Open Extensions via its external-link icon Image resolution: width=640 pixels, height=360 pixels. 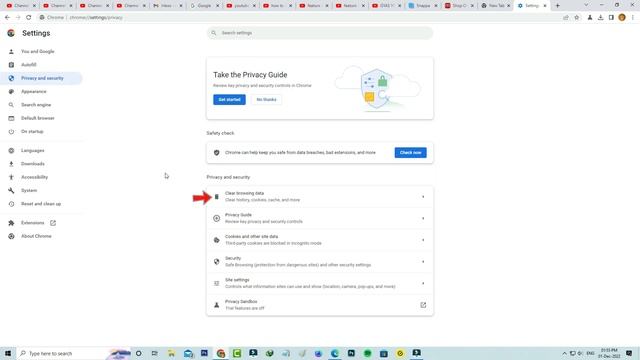click(53, 223)
